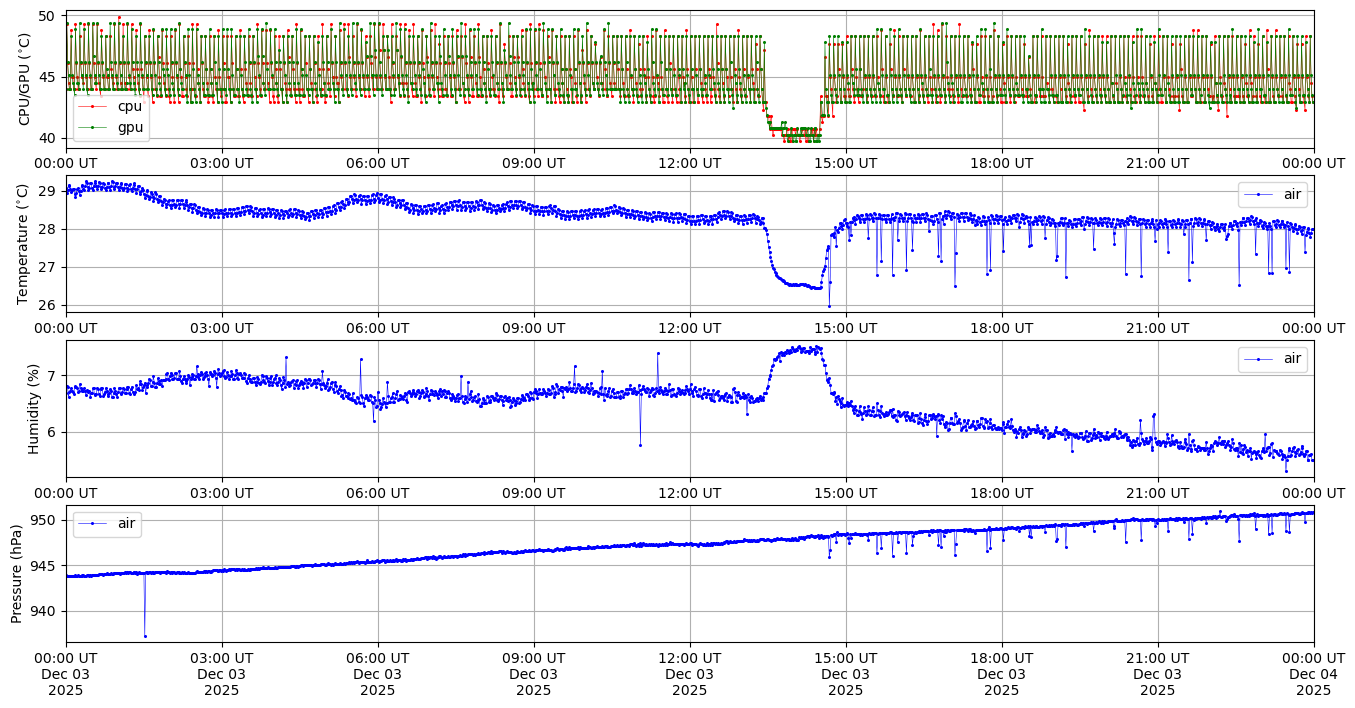Click the pressure outlier point below 940 hPa
The image size is (1355, 708).
pyautogui.click(x=145, y=636)
